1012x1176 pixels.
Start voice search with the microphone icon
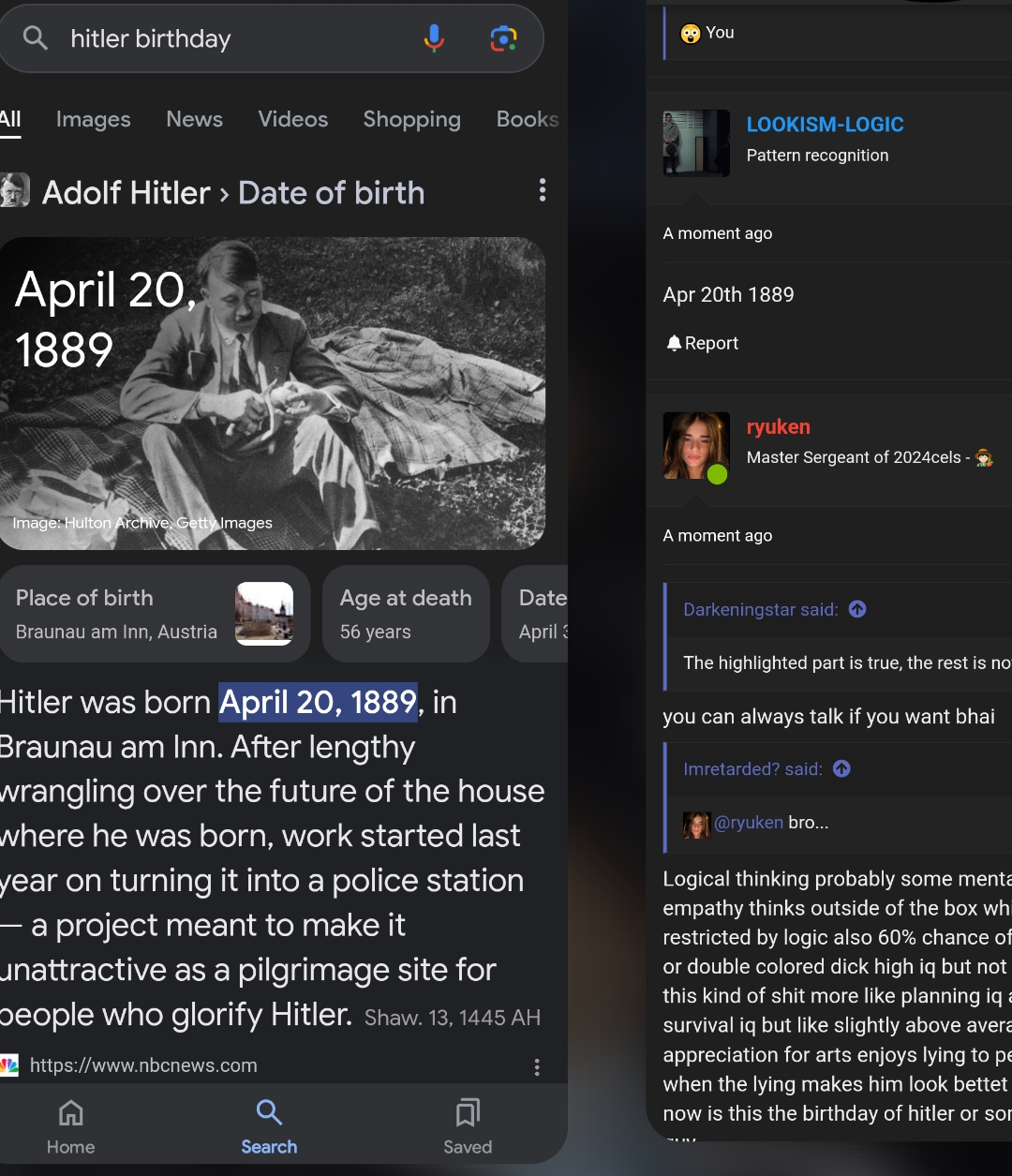coord(434,38)
